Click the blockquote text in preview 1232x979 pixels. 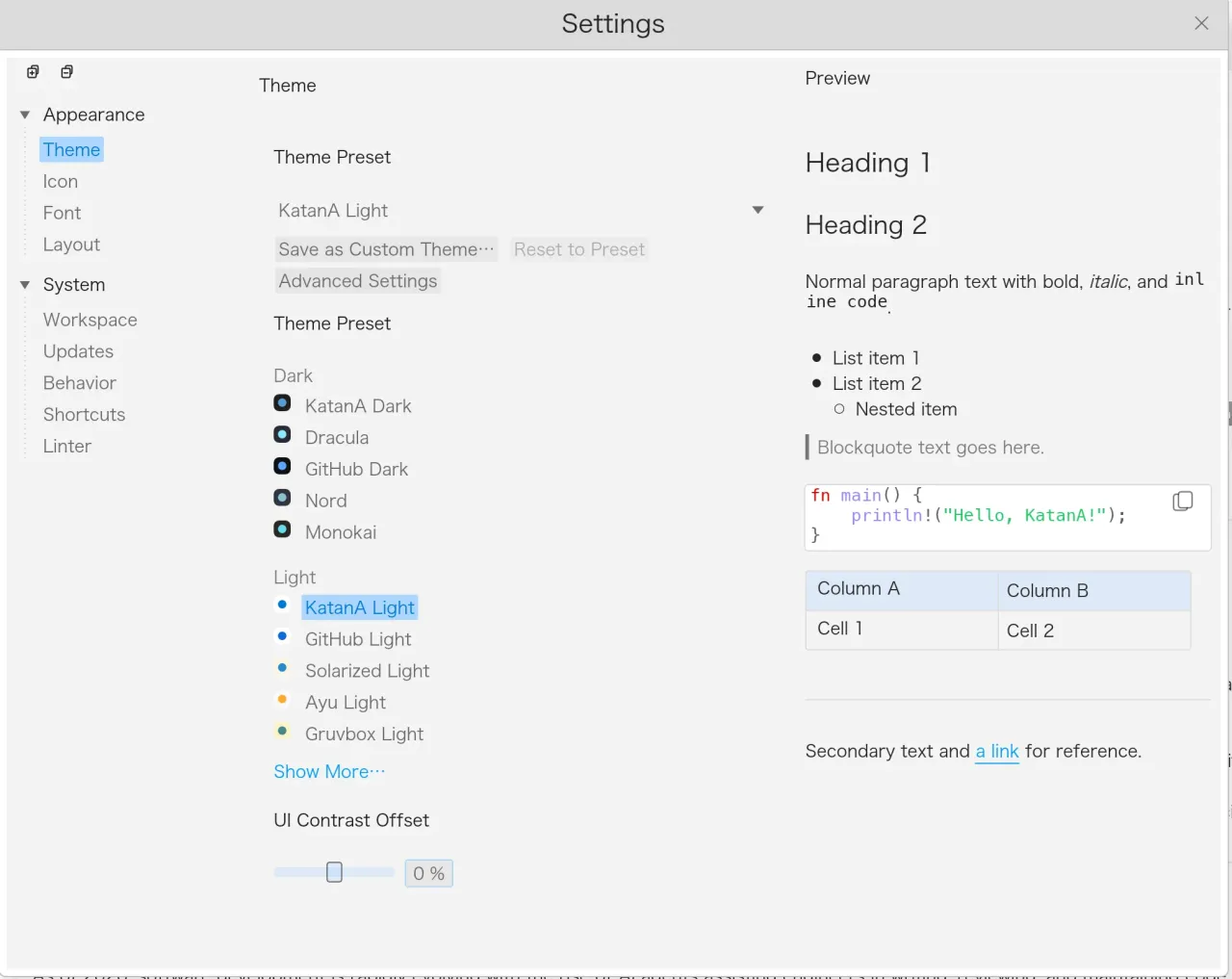[931, 448]
